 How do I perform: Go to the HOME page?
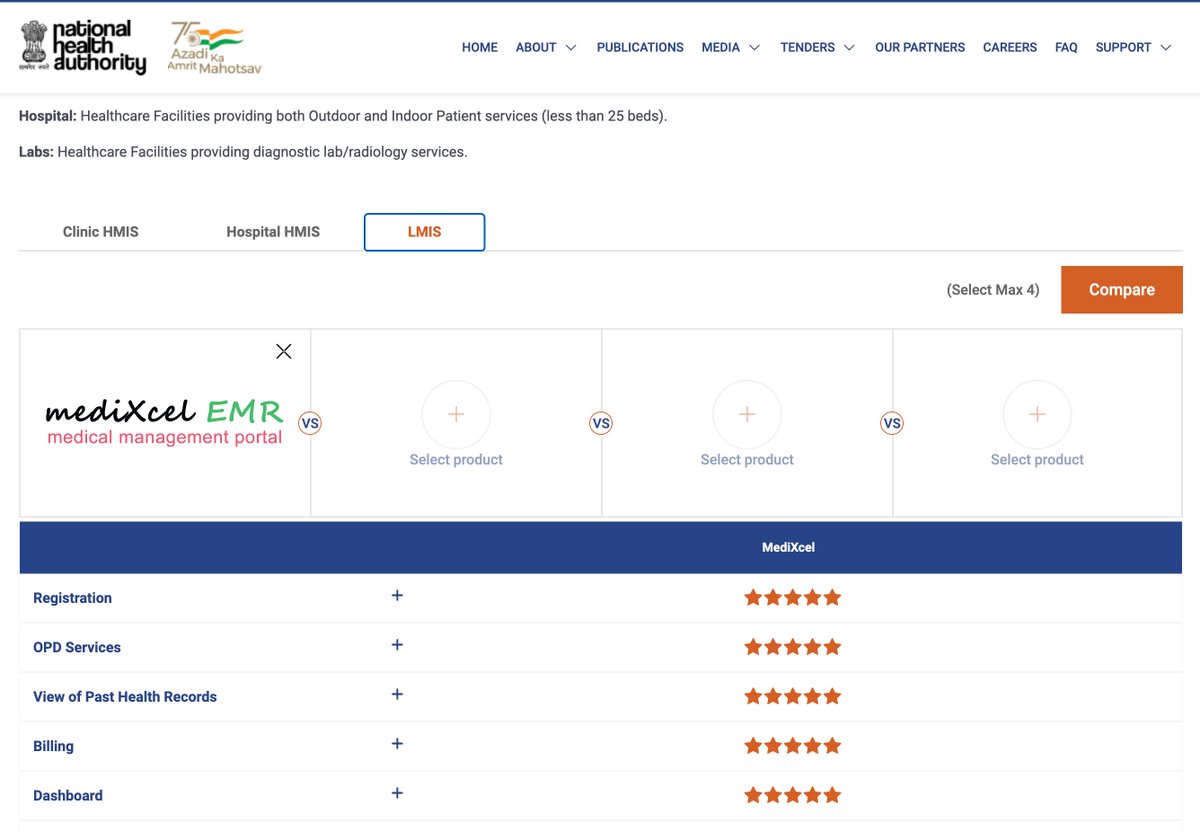[x=480, y=47]
